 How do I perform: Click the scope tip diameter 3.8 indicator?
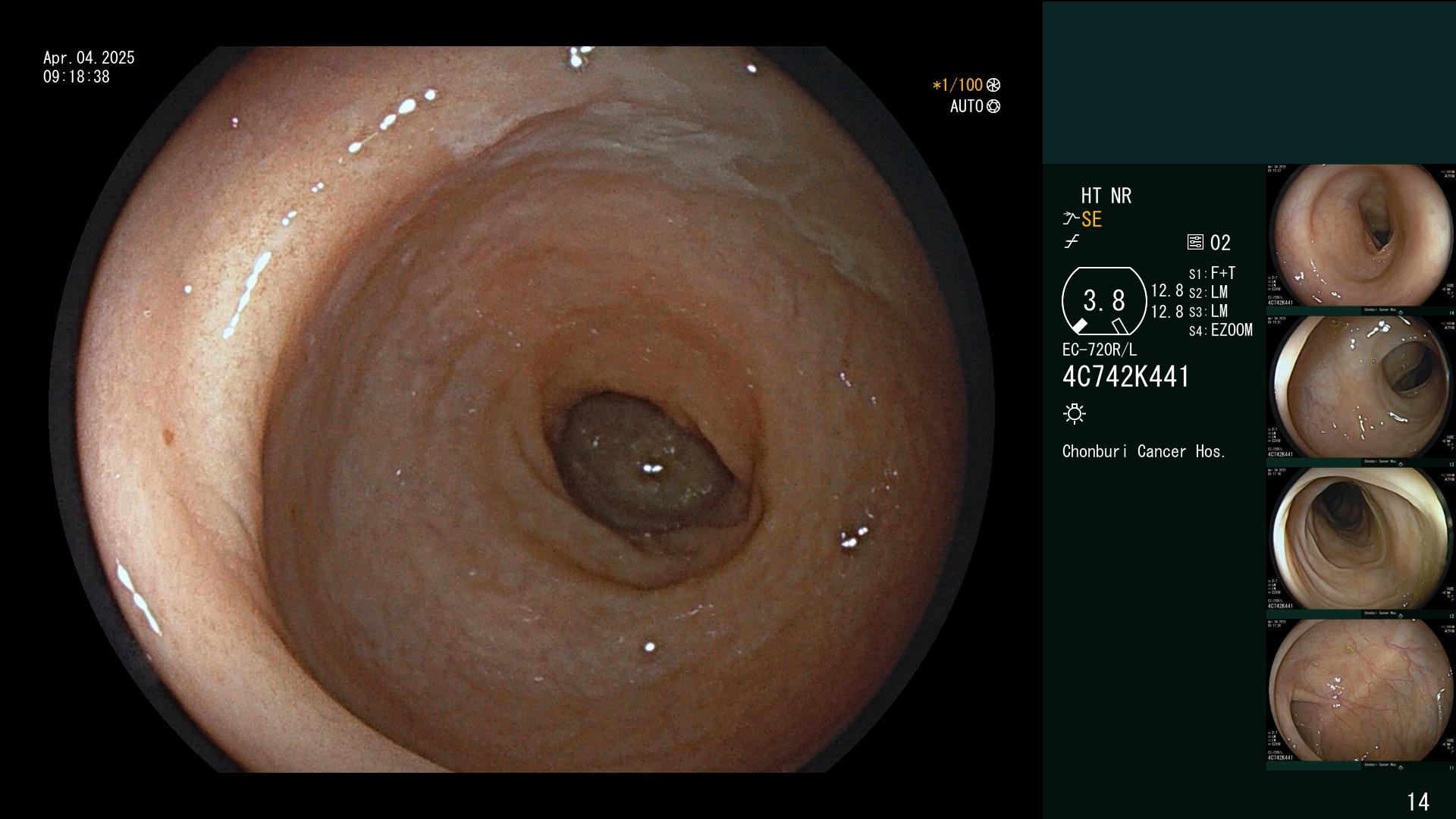1103,301
